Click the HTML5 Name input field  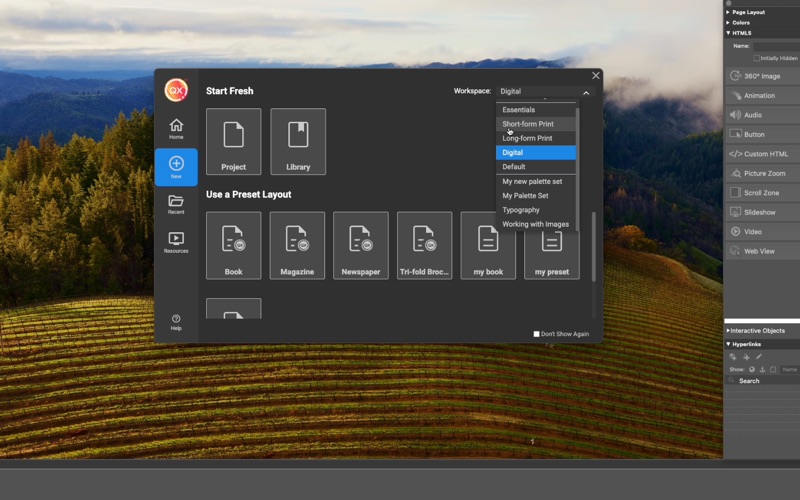coord(777,46)
